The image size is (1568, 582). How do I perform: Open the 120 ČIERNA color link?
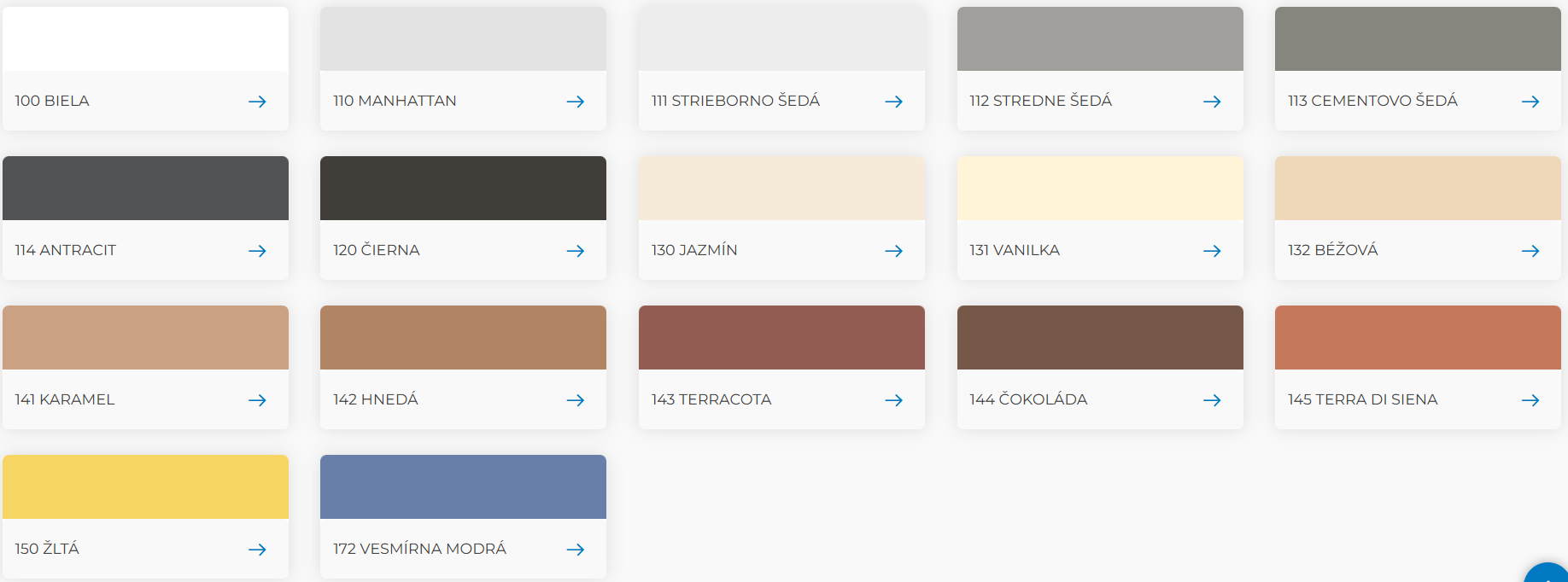(377, 250)
